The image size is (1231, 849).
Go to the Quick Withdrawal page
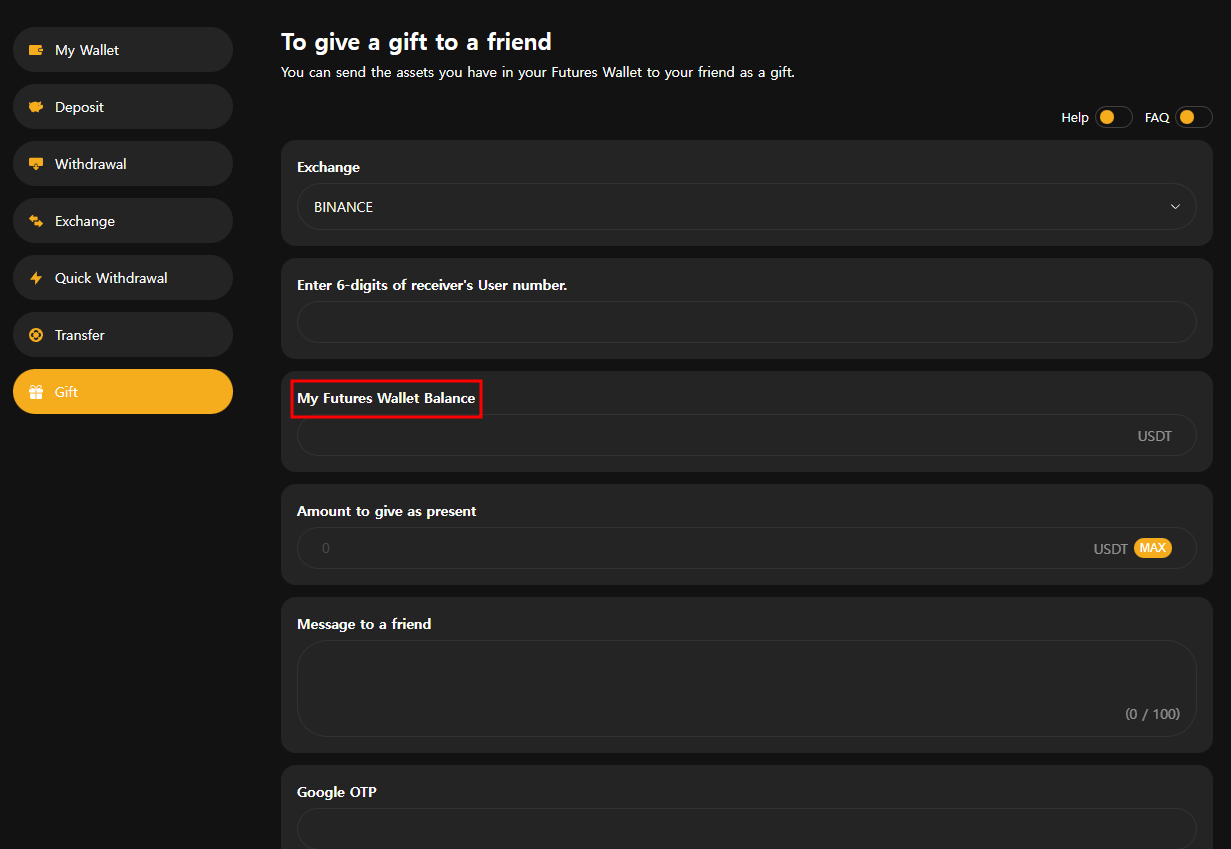point(123,278)
